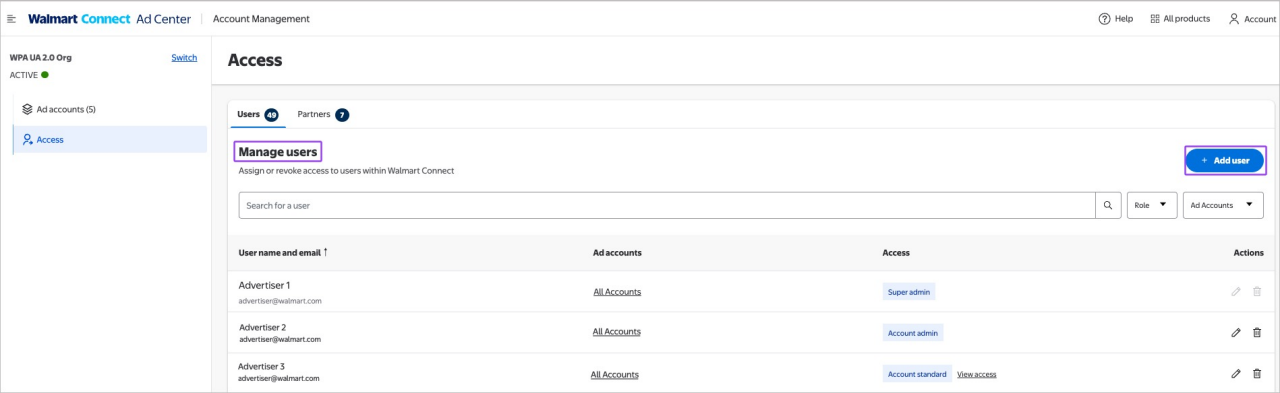This screenshot has height=393, width=1280.
Task: Click View access for Advertiser 3
Action: pos(976,374)
